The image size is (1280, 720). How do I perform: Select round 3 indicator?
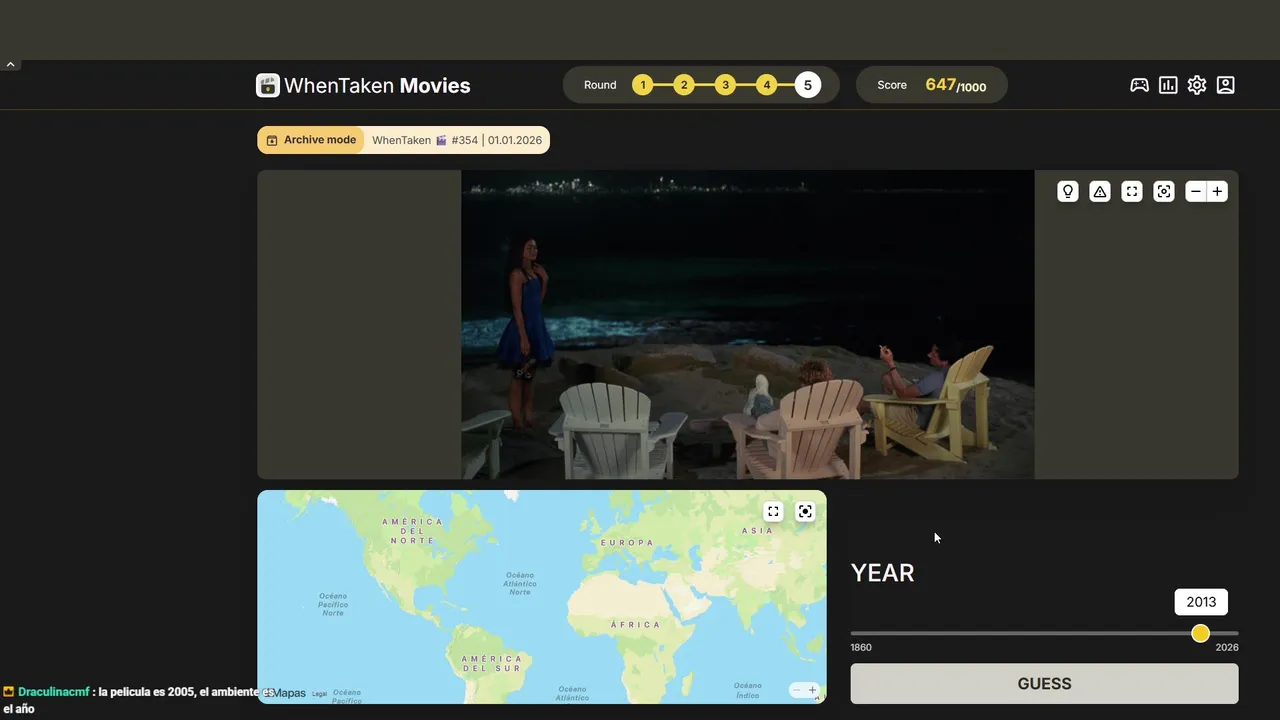point(725,85)
